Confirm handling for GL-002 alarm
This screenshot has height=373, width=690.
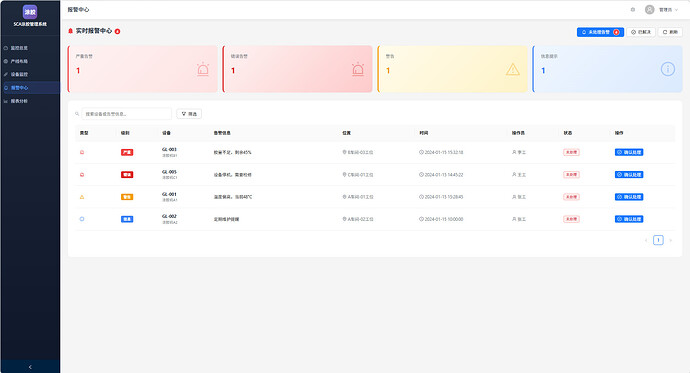click(x=629, y=219)
